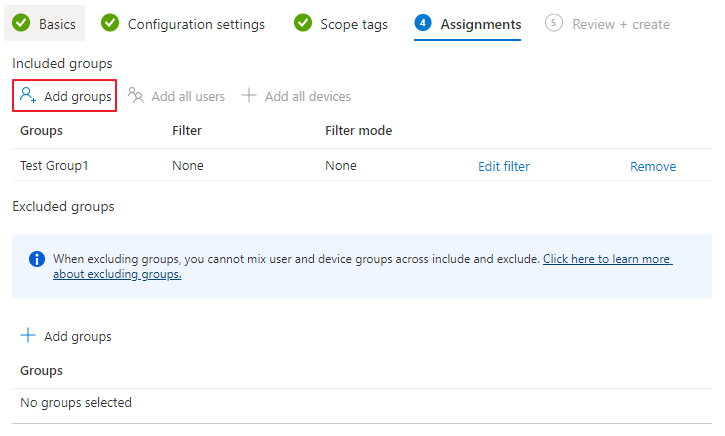
Task: Click the green checkmark next to Scope tags
Action: click(x=303, y=23)
